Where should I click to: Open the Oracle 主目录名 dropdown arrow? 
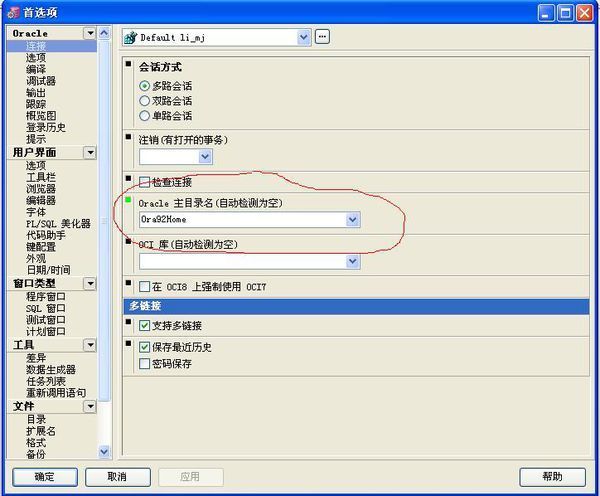pyautogui.click(x=352, y=220)
